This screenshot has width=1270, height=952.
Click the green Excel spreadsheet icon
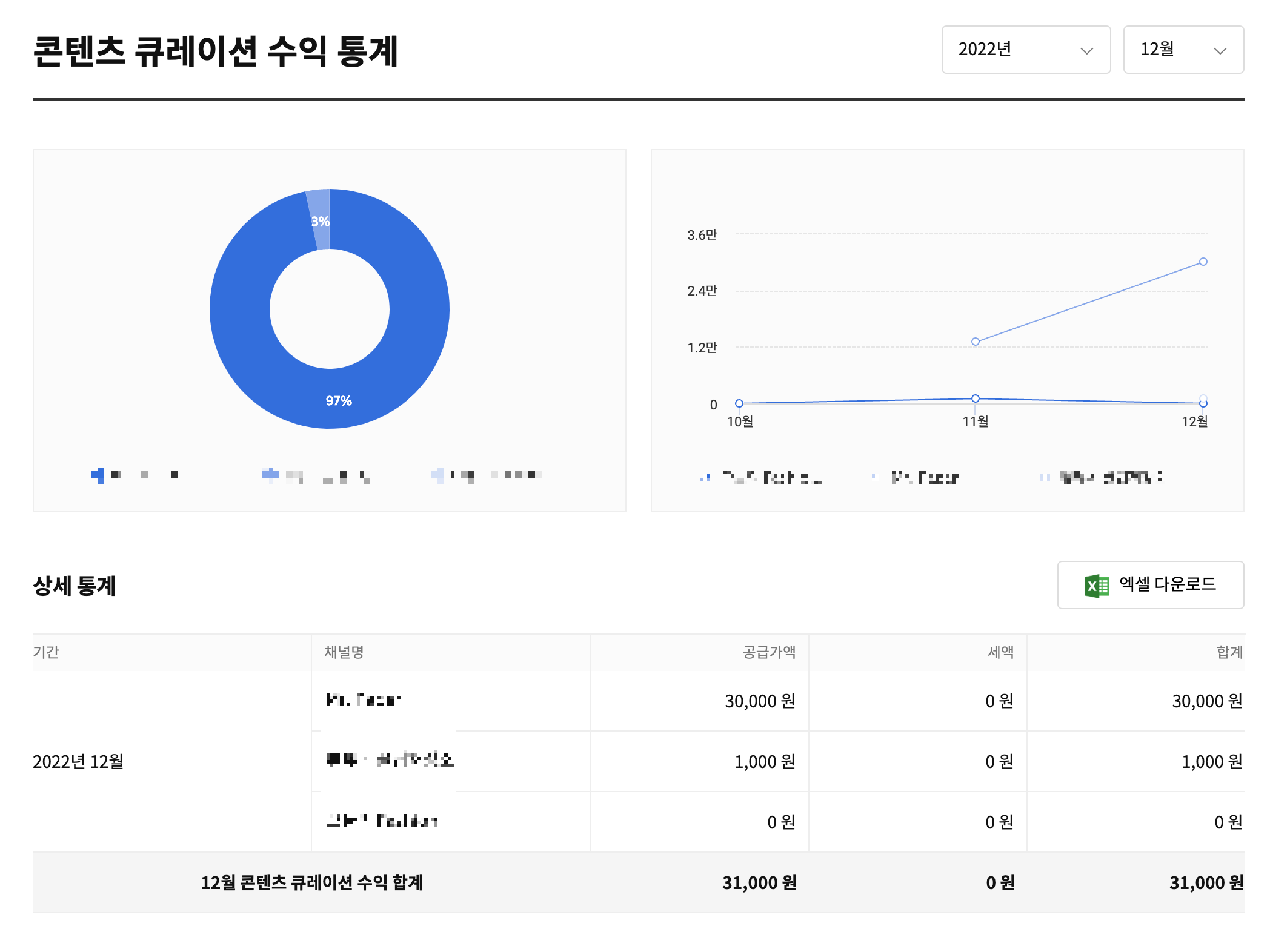(x=1097, y=586)
